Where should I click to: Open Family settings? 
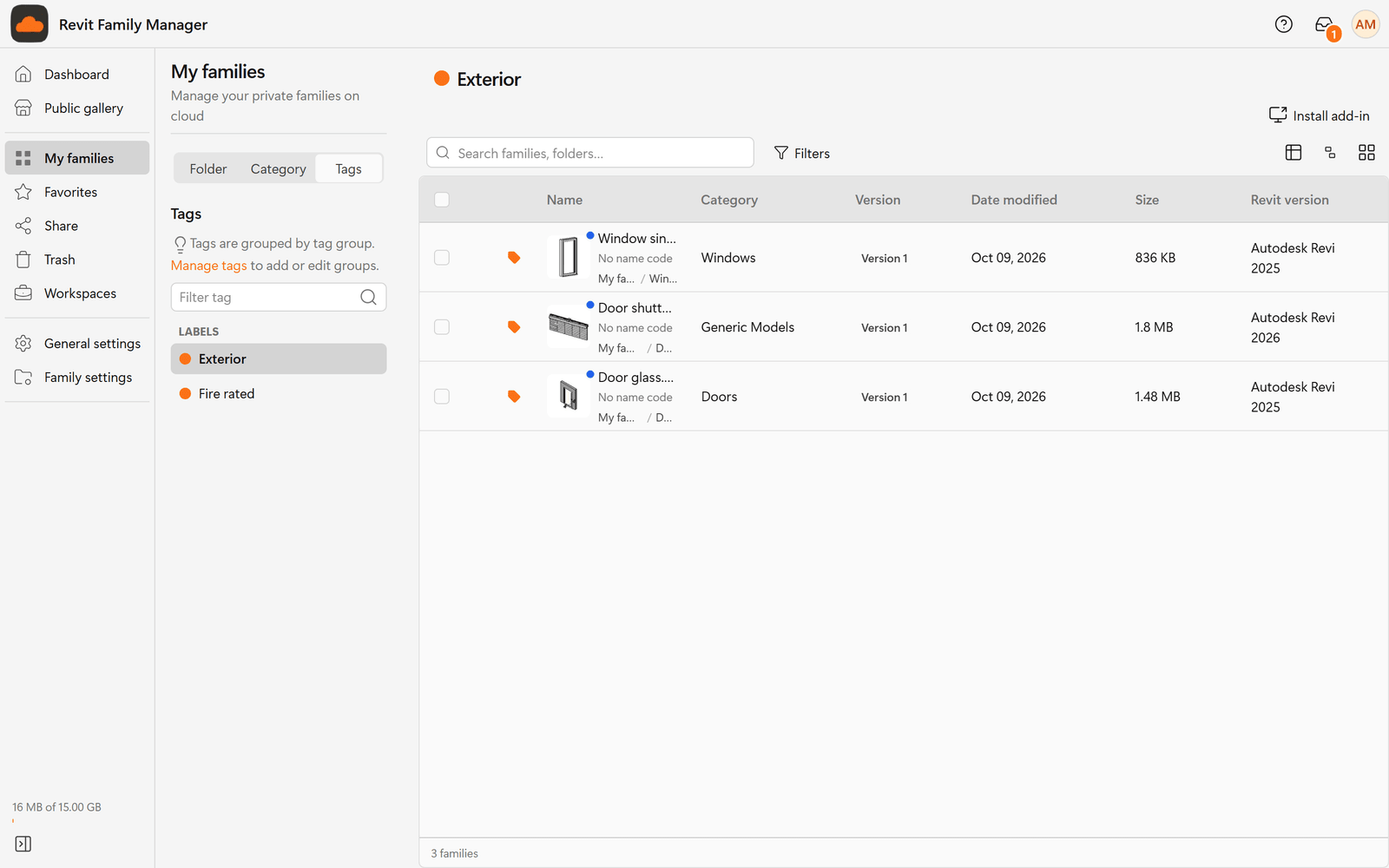click(76, 378)
